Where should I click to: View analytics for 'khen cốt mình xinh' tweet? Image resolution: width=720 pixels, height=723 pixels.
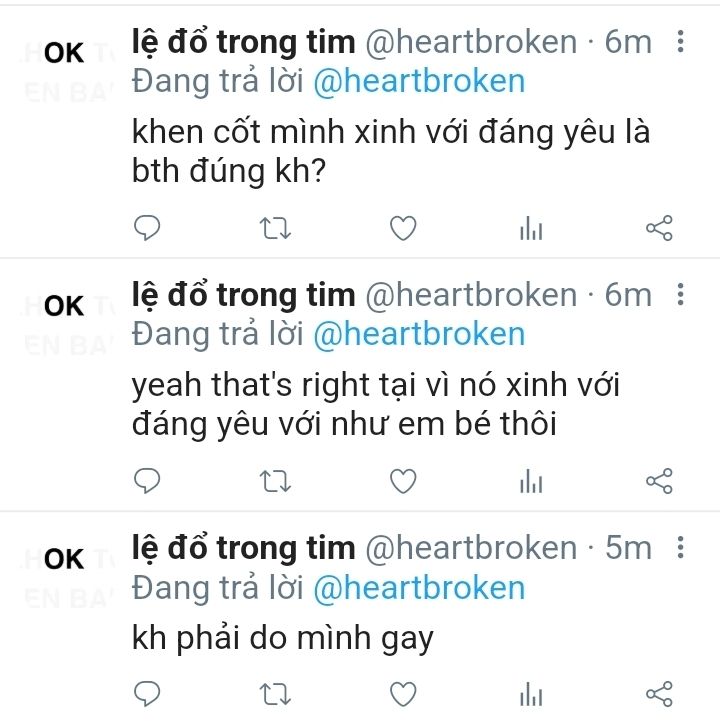click(531, 228)
